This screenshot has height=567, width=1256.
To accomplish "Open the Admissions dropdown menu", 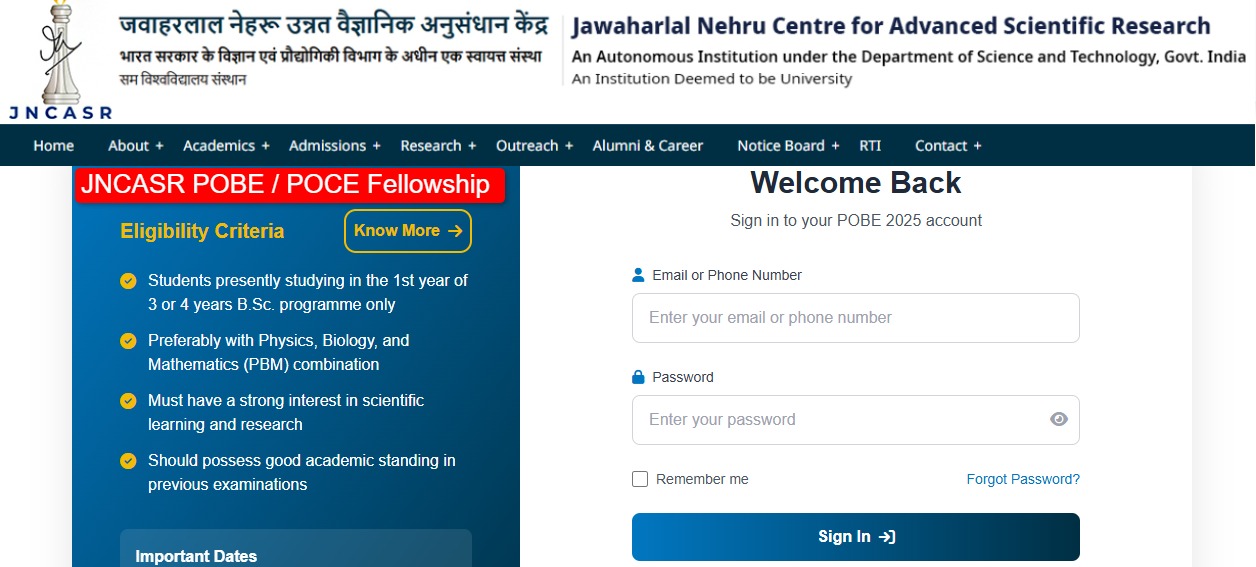I will click(x=334, y=146).
